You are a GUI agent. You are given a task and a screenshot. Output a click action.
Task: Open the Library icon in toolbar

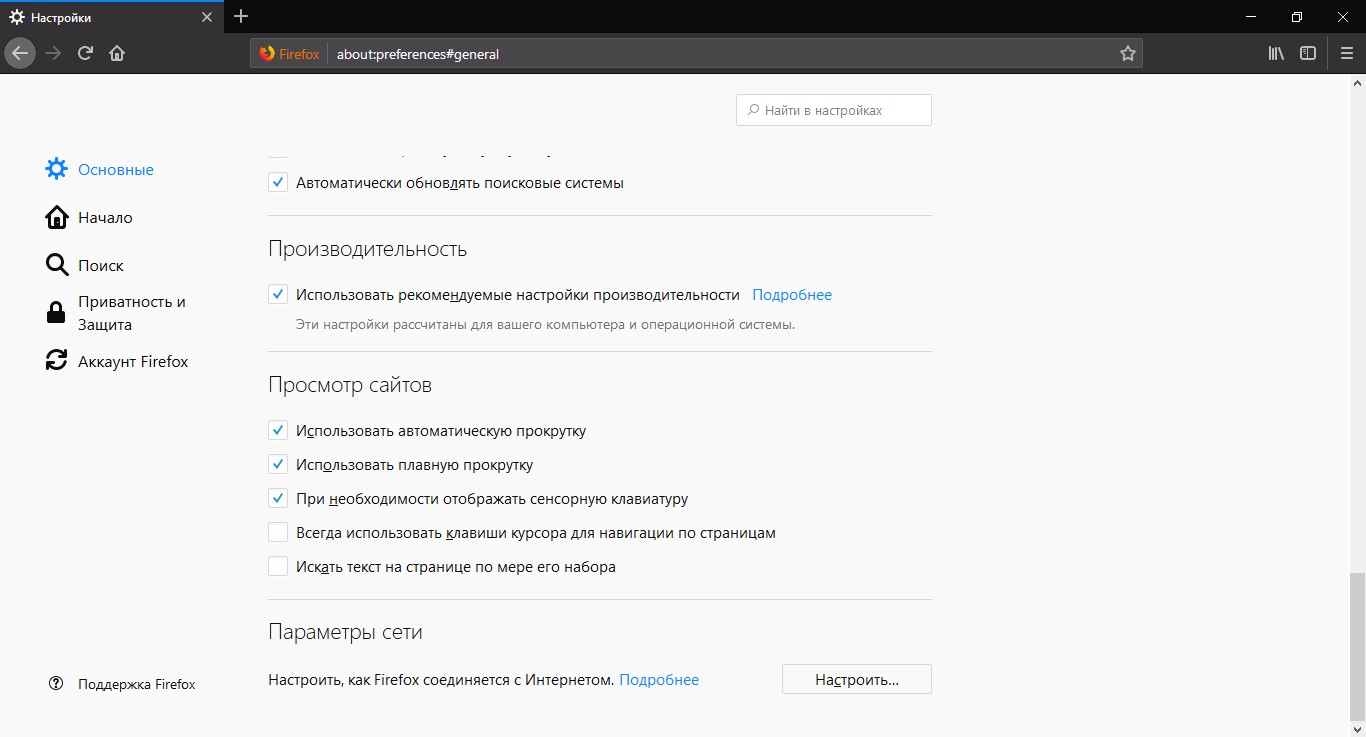(x=1276, y=53)
